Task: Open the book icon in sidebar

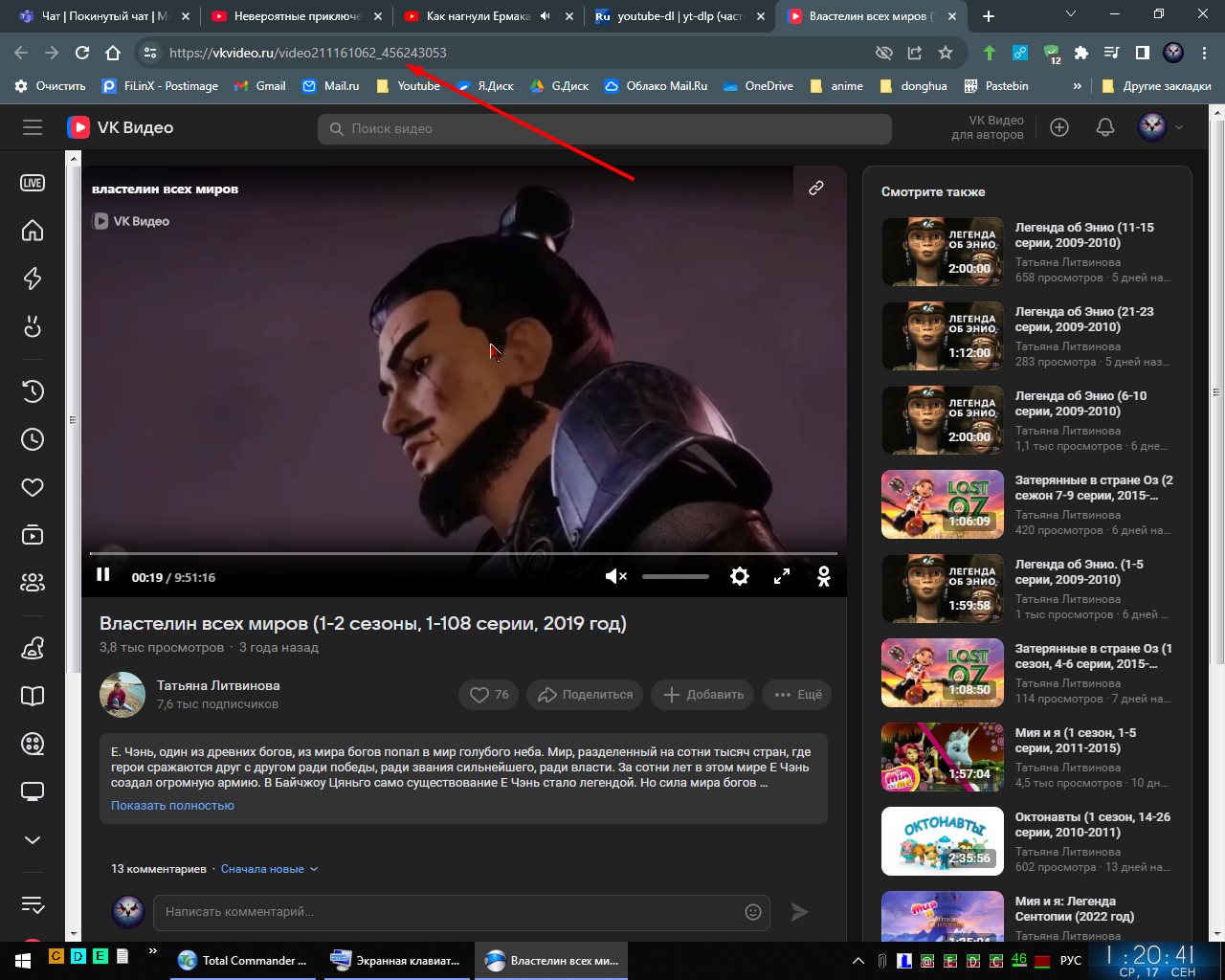Action: pos(33,696)
